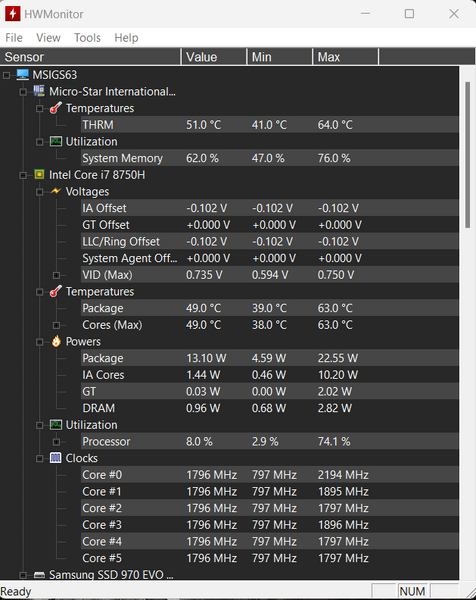Collapse the MSIGS63 root node

point(7,75)
